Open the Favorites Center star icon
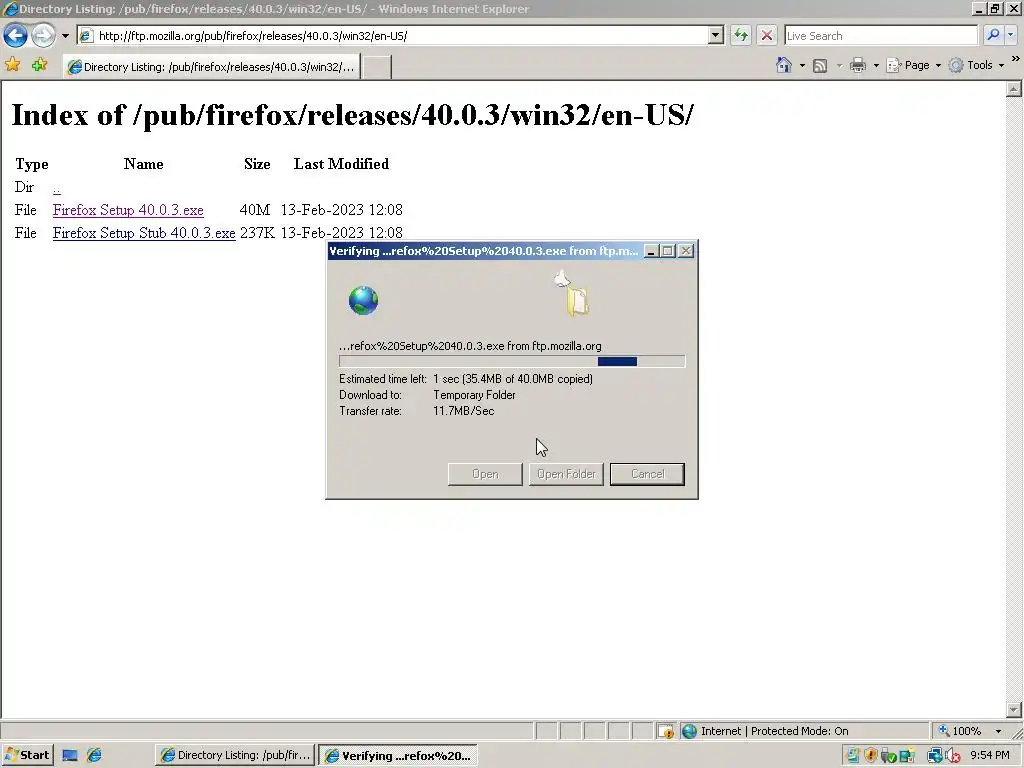This screenshot has height=768, width=1024. (x=12, y=65)
